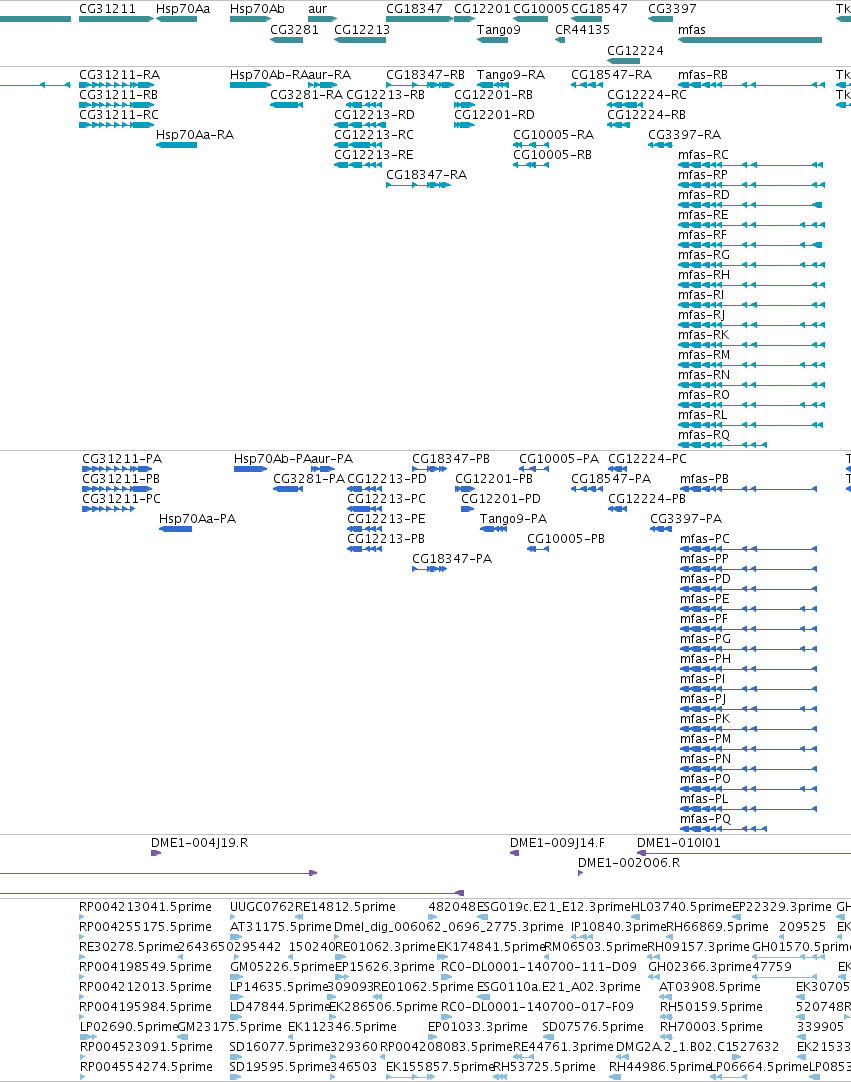Image resolution: width=851 pixels, height=1082 pixels.
Task: Click the CG12201 gene label
Action: (482, 9)
